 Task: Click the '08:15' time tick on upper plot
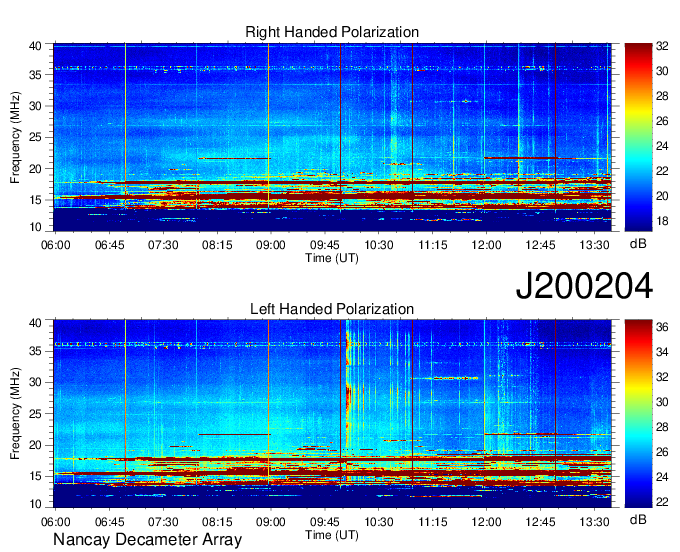(217, 245)
